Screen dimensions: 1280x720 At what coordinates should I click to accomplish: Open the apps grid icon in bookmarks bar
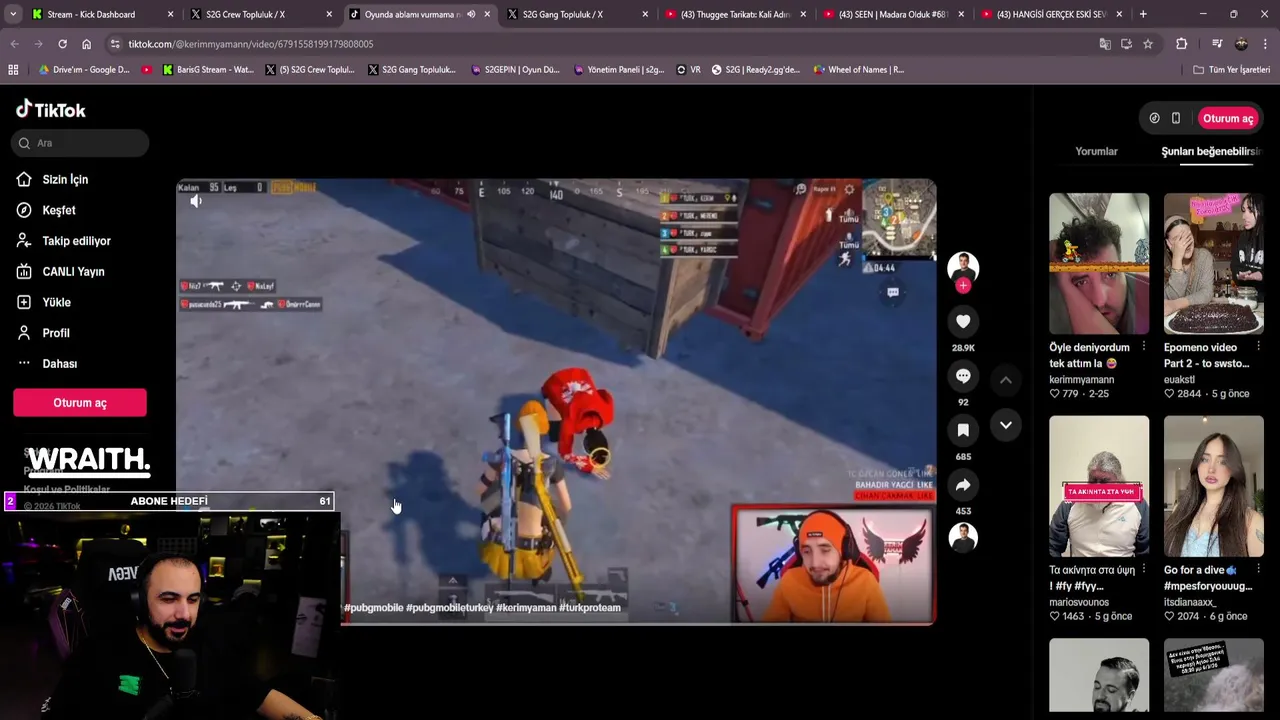[x=13, y=70]
